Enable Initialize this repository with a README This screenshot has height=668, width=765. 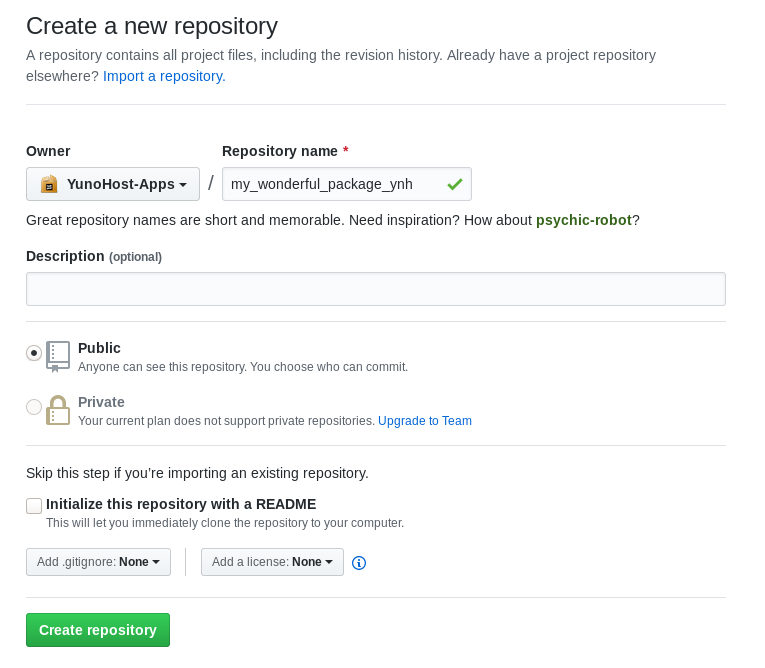point(34,506)
